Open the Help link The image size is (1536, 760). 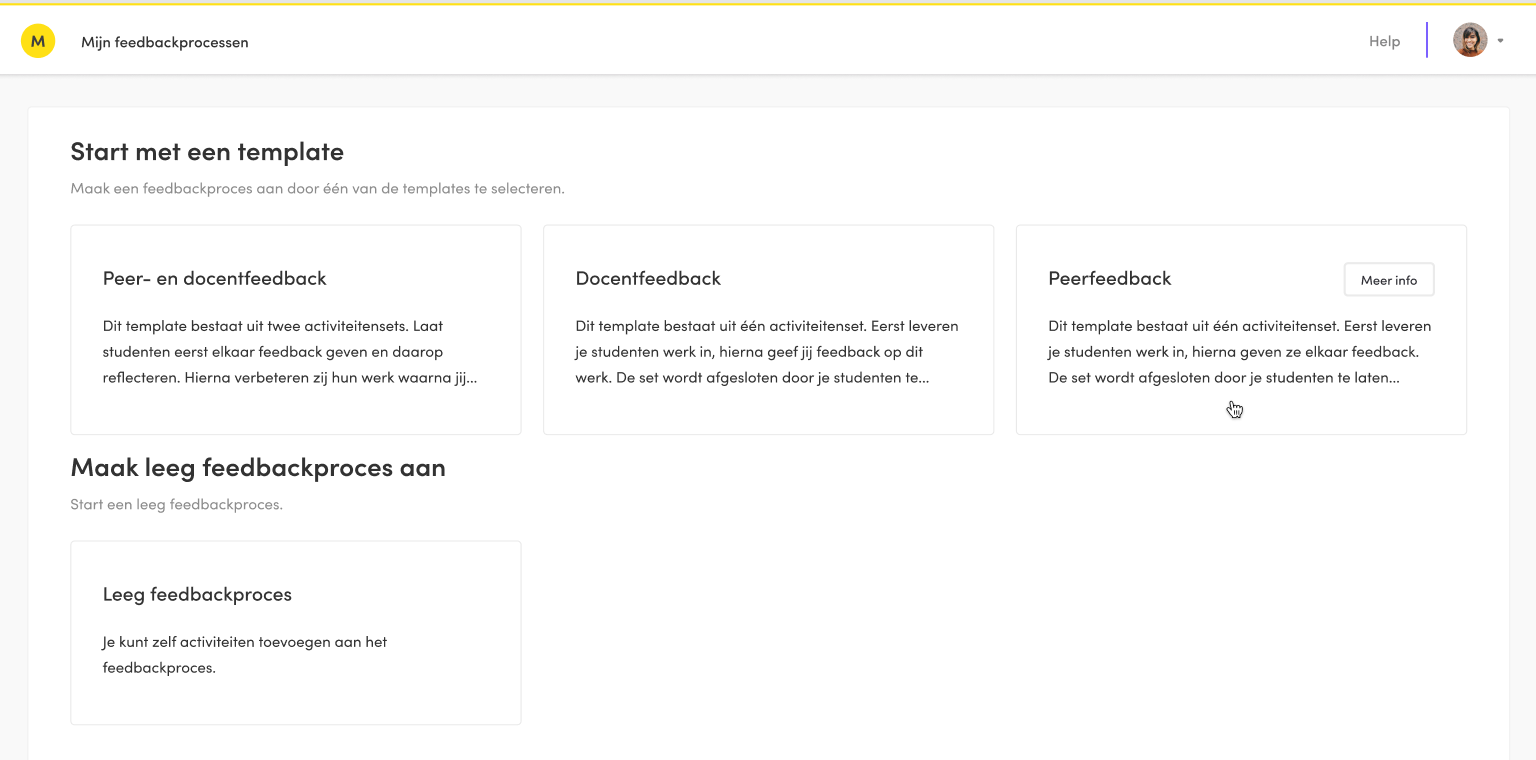pyautogui.click(x=1384, y=41)
